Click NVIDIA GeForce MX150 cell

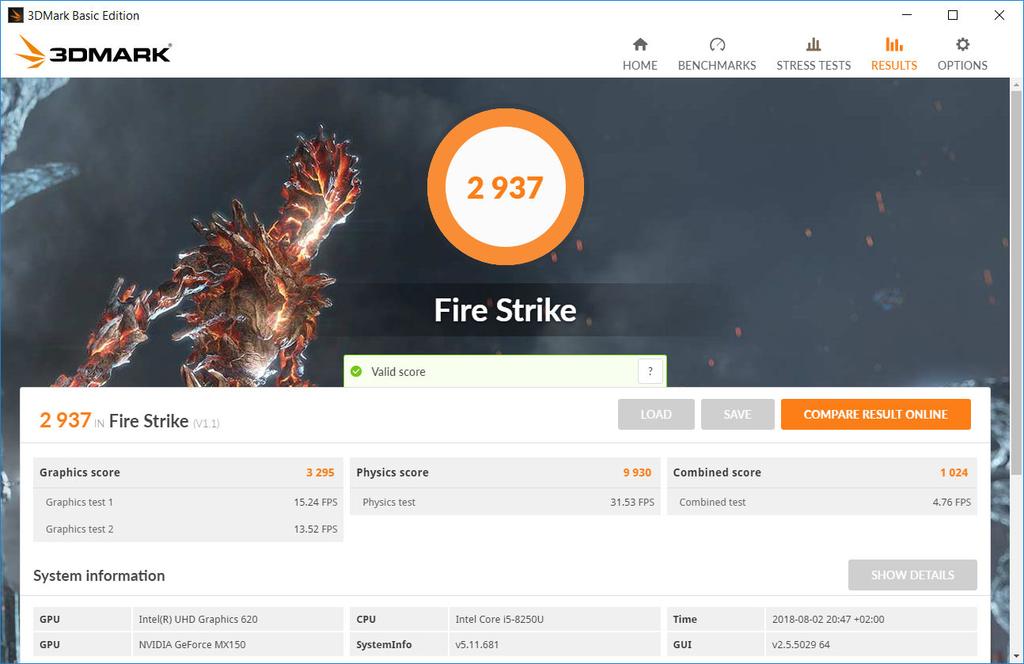tap(237, 644)
